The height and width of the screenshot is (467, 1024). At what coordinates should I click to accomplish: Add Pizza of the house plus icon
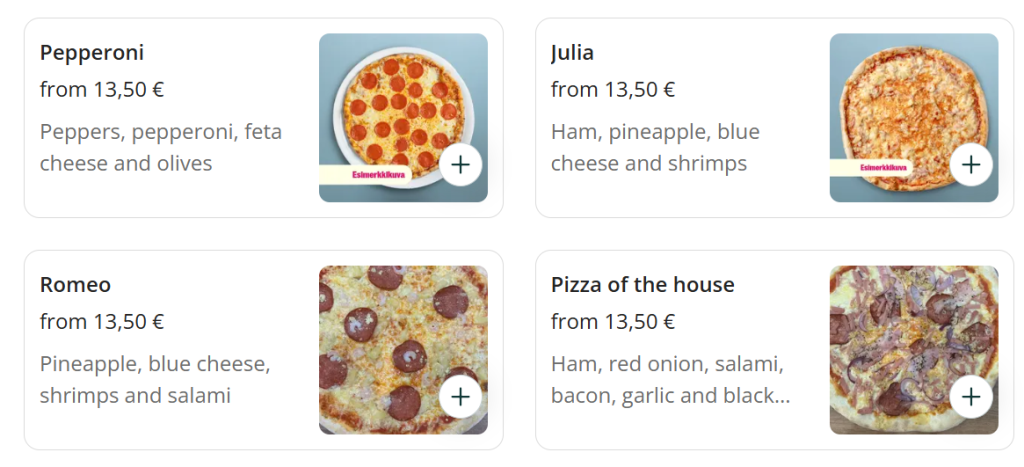click(971, 396)
